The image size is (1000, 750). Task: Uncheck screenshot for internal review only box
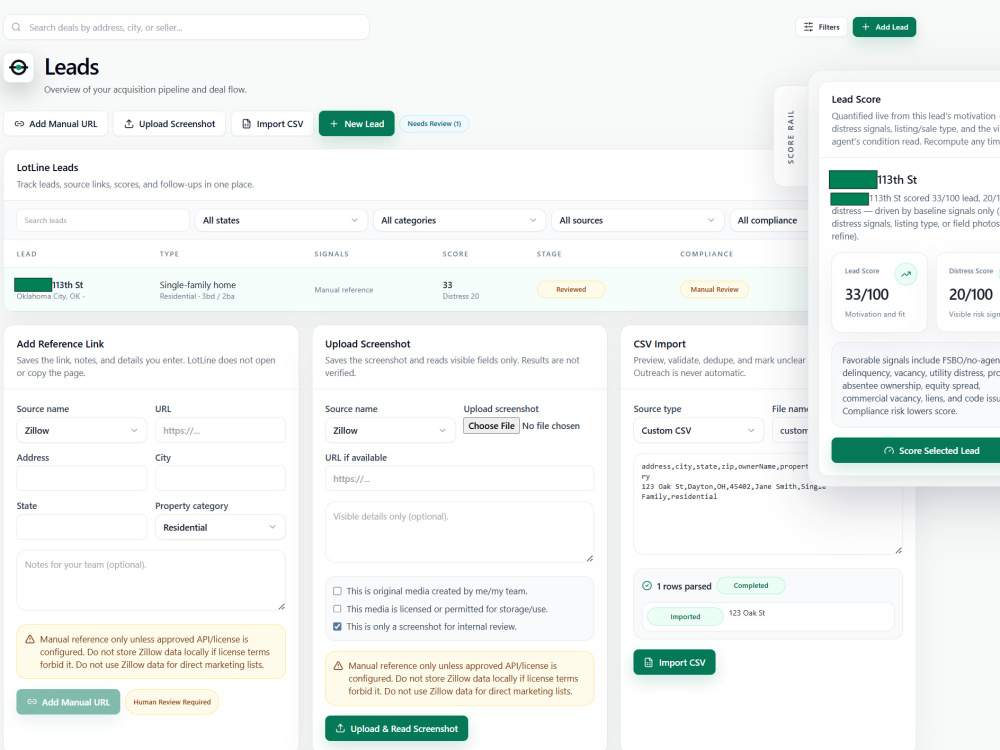point(337,627)
